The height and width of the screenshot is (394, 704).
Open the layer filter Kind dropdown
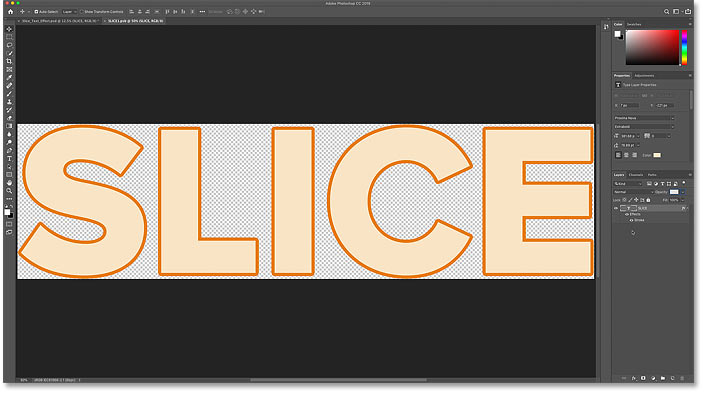point(628,184)
